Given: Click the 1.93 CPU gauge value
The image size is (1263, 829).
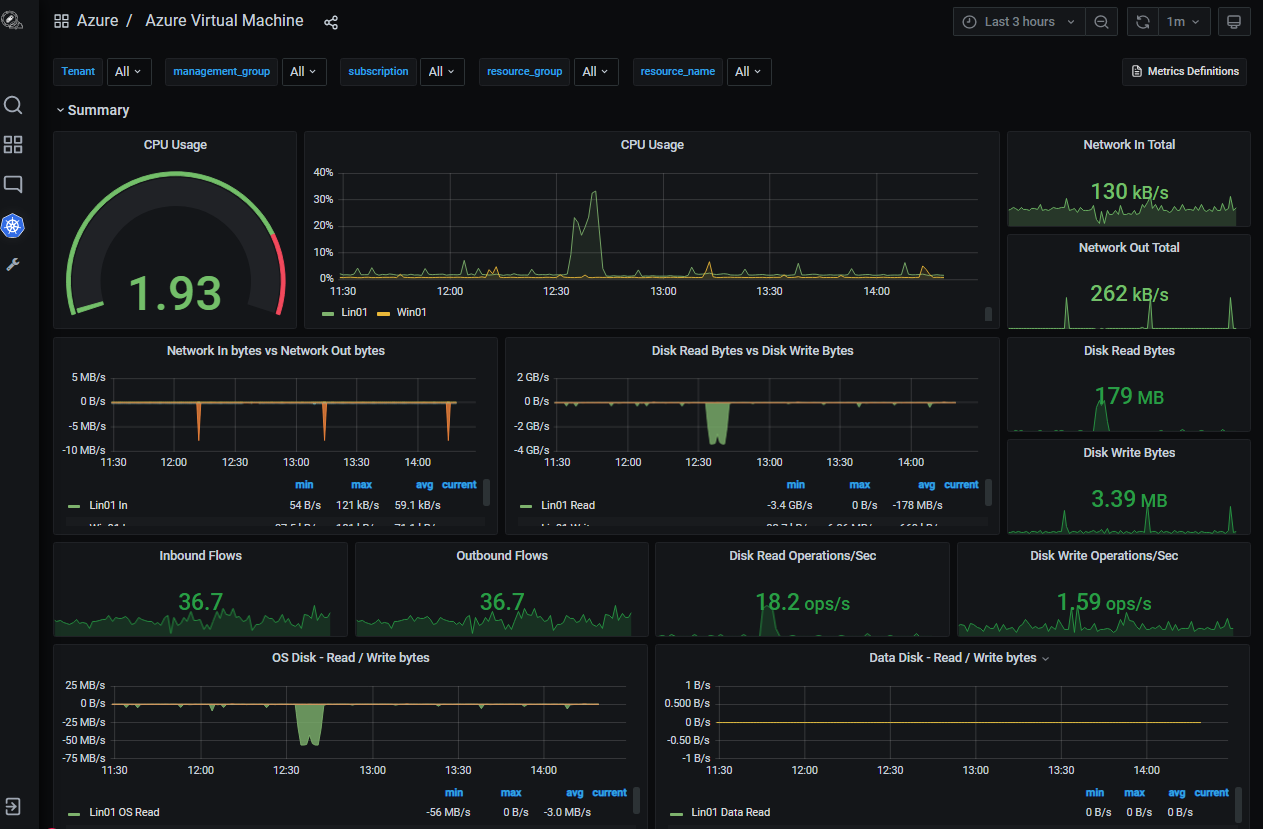Looking at the screenshot, I should 175,292.
